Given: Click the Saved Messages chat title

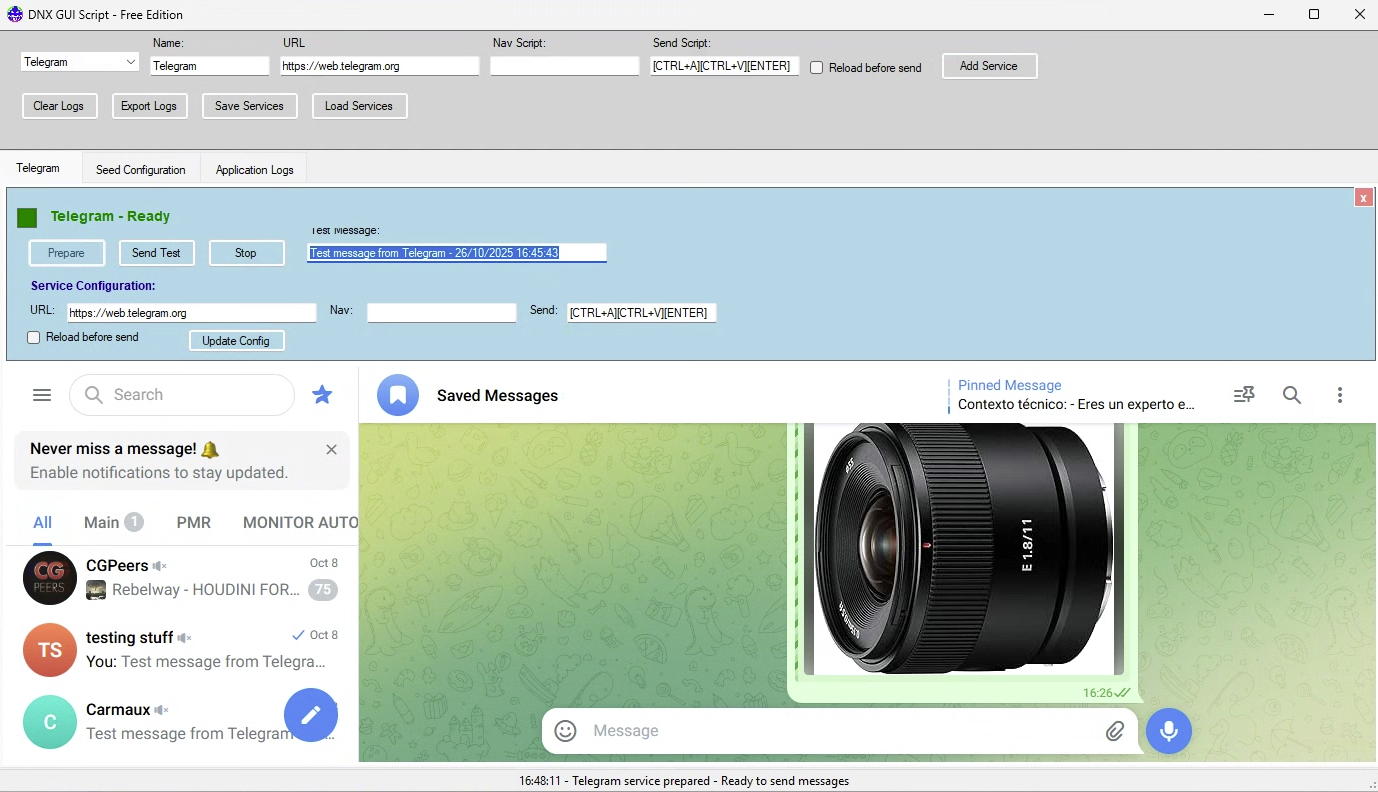Looking at the screenshot, I should [497, 396].
